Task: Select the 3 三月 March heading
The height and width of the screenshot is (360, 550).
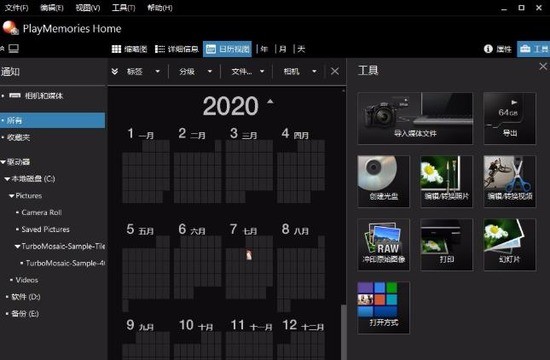Action: [243, 134]
